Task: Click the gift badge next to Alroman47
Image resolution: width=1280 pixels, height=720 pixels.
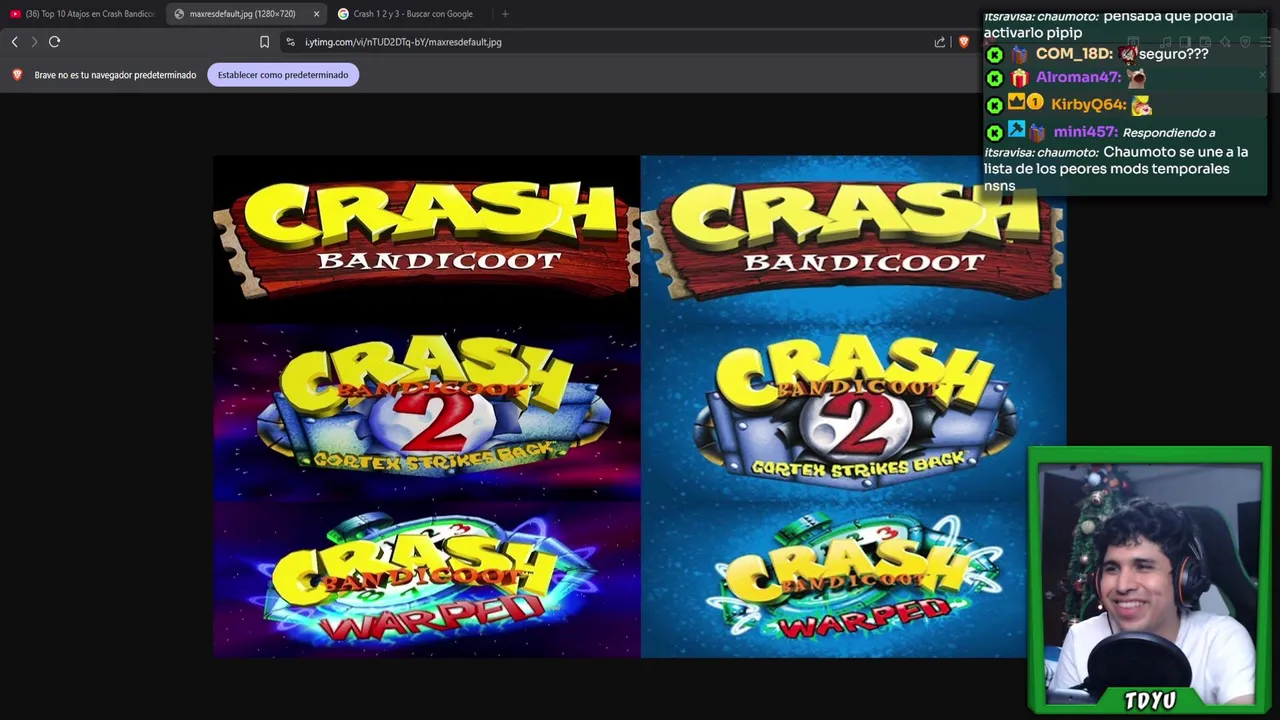Action: pos(1019,78)
